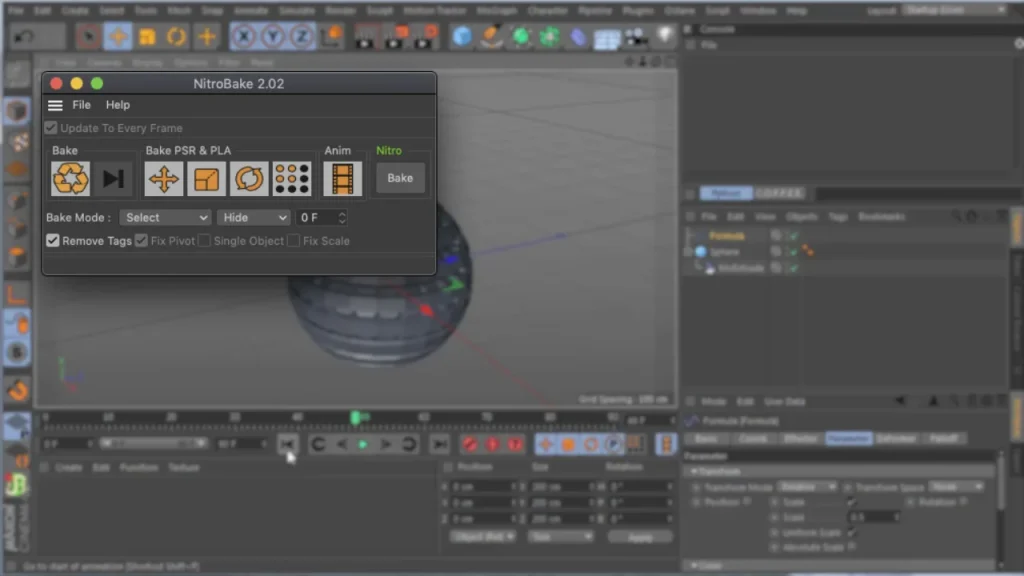Click the Apply button in coordinates panel

[x=640, y=537]
